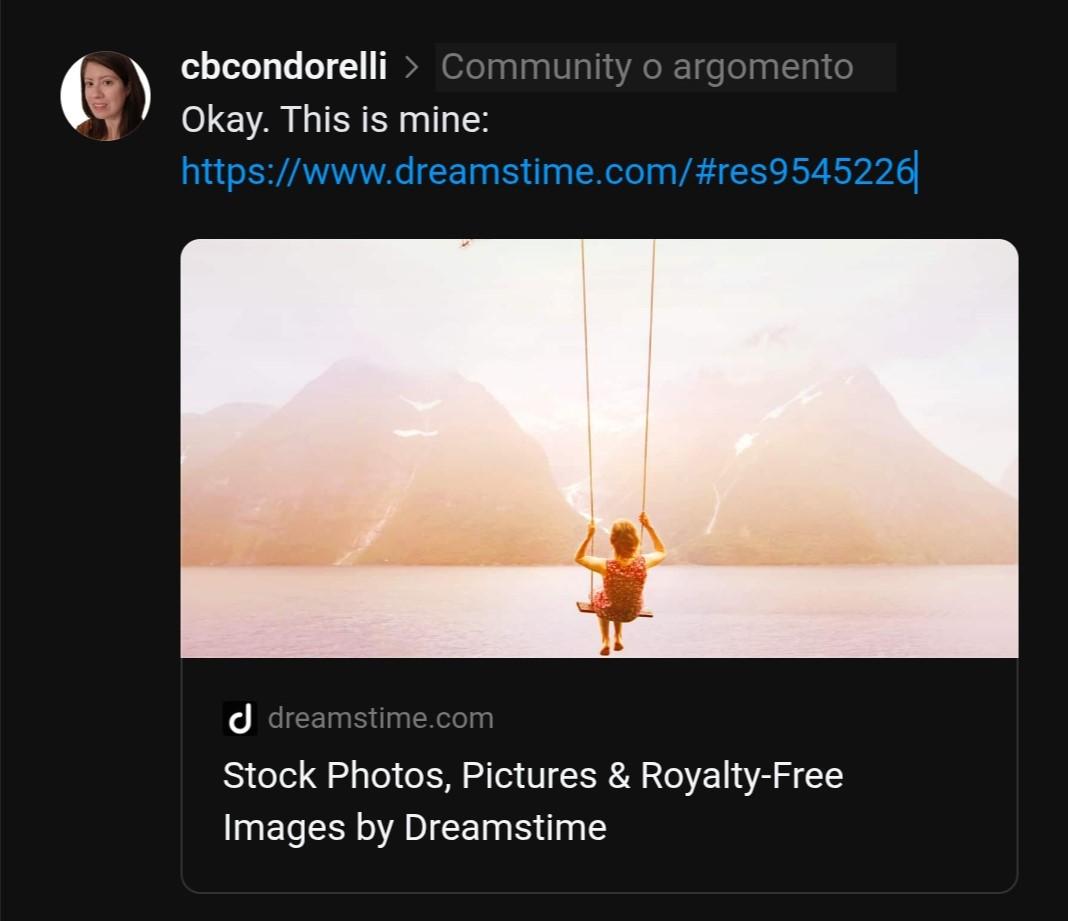Image resolution: width=1068 pixels, height=921 pixels.
Task: Click the right mountain in preview image
Action: tap(845, 470)
